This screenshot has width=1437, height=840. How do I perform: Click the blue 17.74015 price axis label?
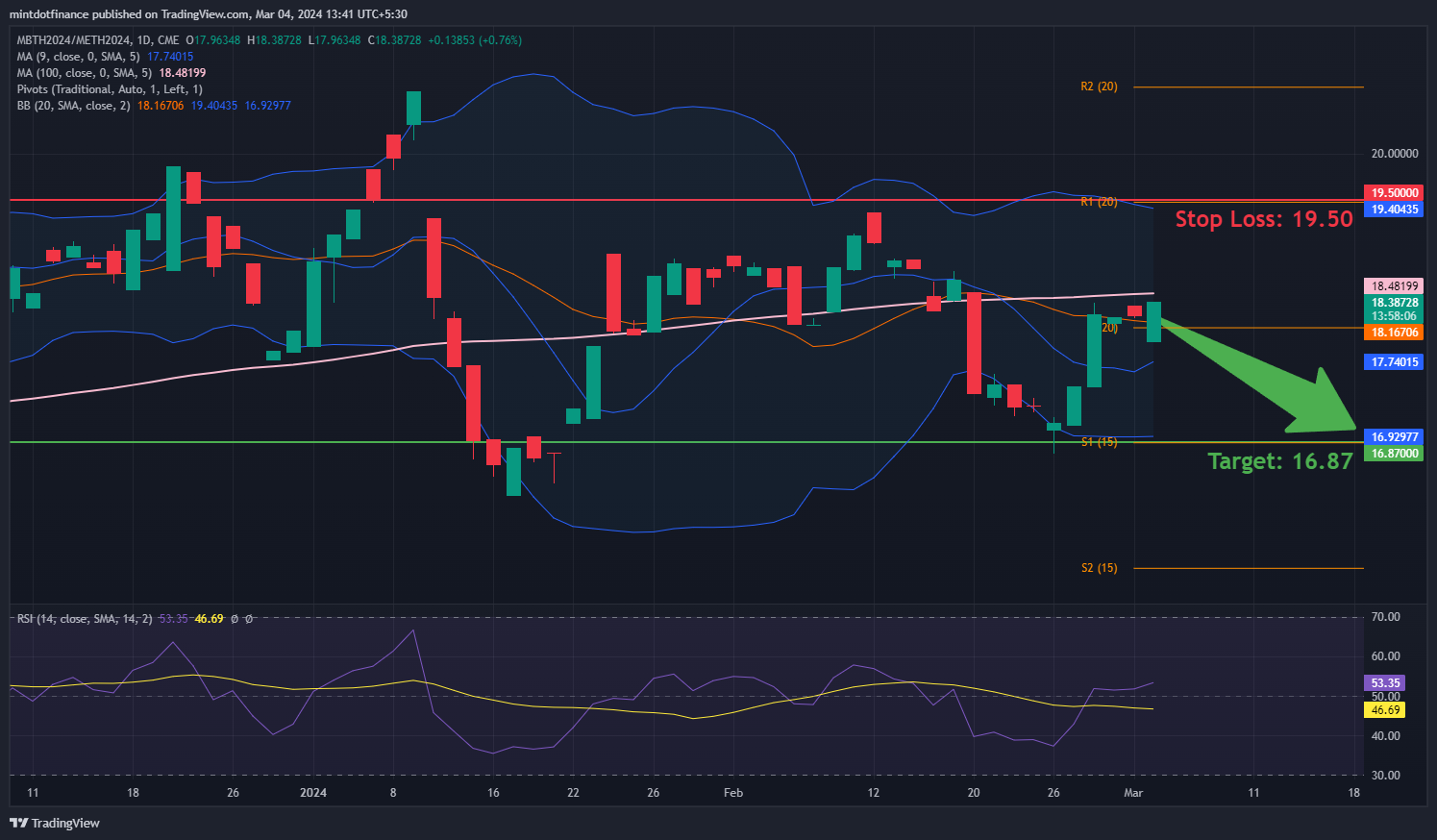tap(1395, 362)
